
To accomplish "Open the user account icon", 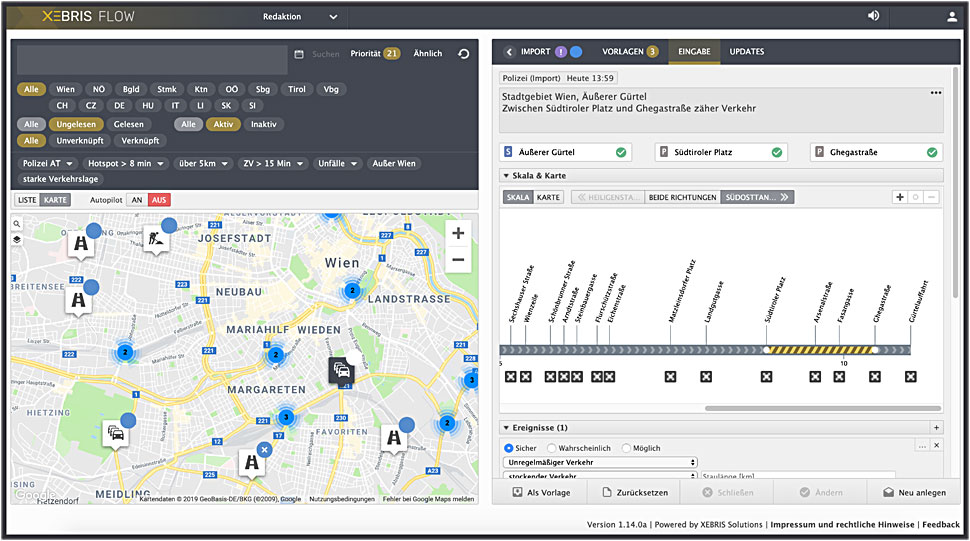I will [x=951, y=16].
